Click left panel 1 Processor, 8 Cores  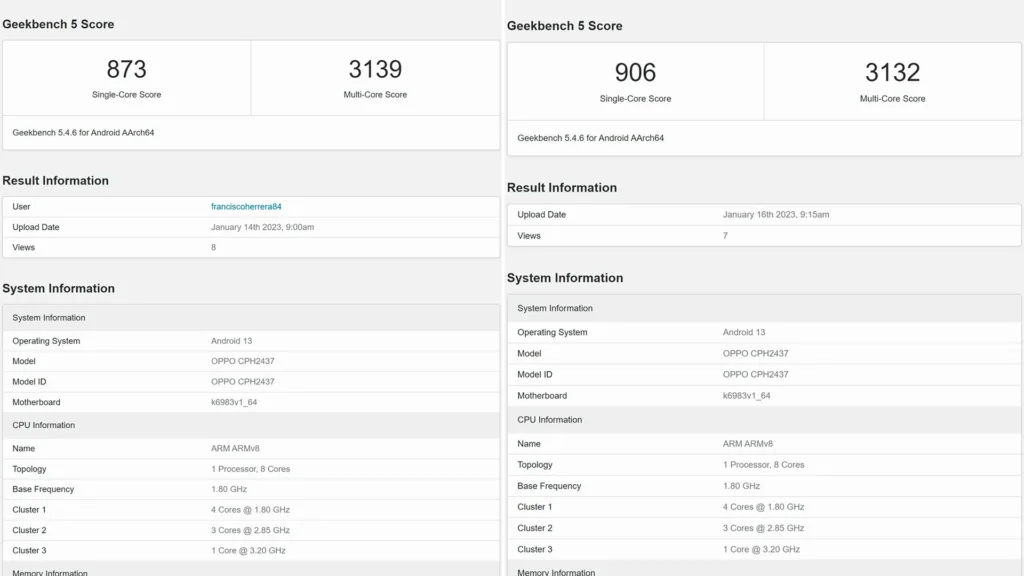pyautogui.click(x=250, y=469)
